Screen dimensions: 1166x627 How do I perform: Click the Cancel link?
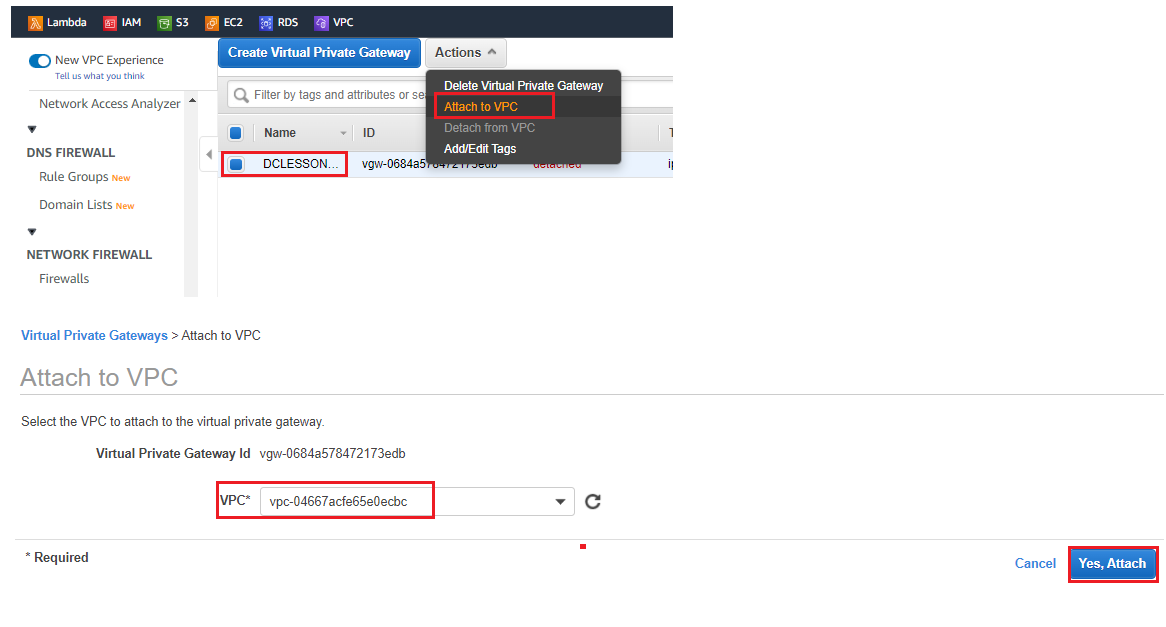point(1035,564)
